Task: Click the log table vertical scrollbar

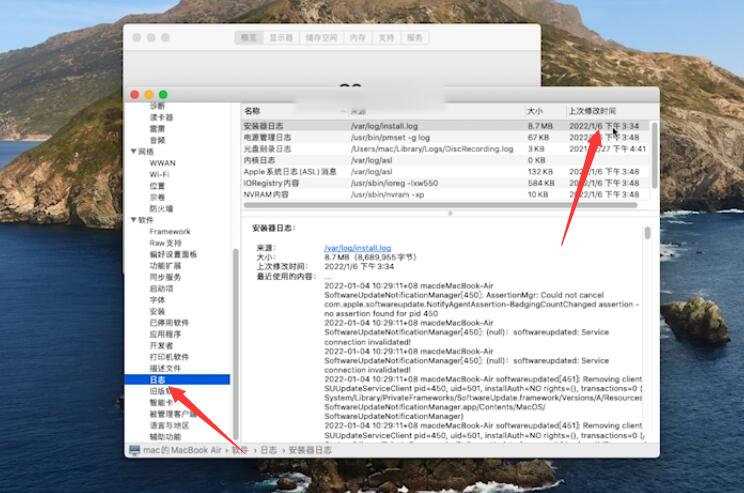Action: [655, 154]
